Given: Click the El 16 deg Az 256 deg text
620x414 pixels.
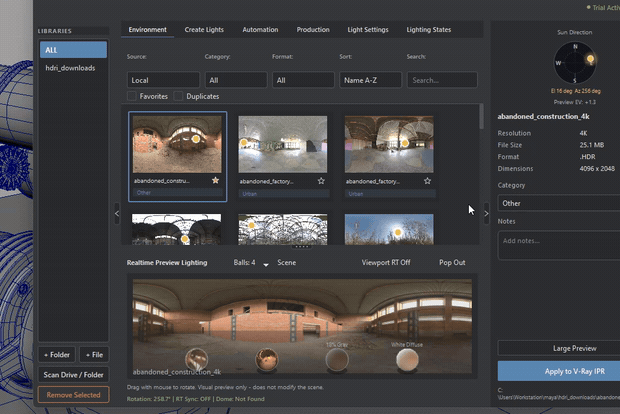Looking at the screenshot, I should pos(575,91).
